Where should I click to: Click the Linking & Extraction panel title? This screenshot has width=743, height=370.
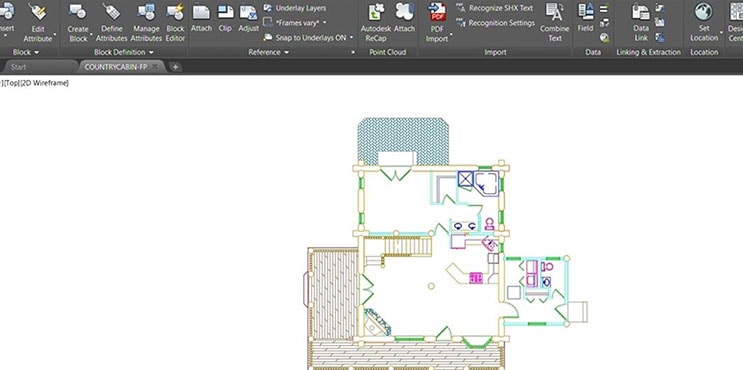[648, 52]
